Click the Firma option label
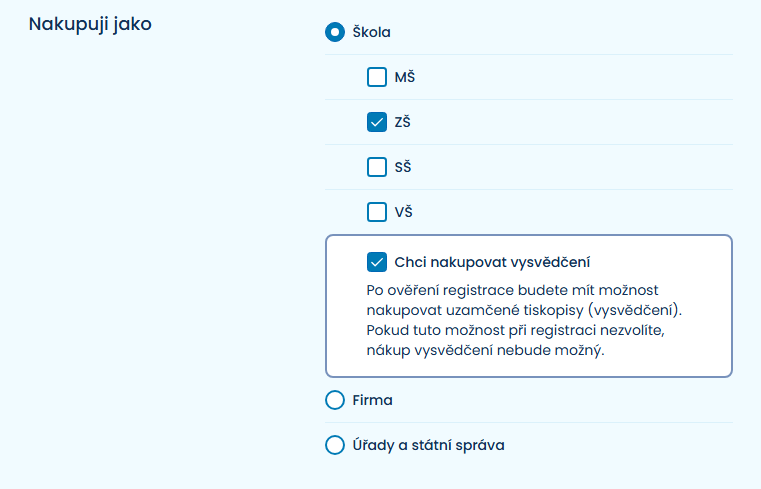This screenshot has width=761, height=489. click(373, 400)
